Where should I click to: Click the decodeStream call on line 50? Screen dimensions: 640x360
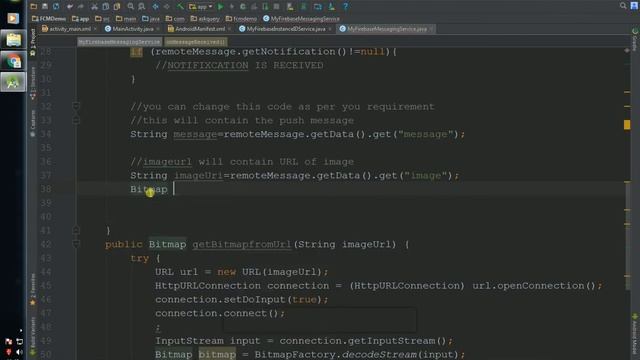tap(380, 354)
